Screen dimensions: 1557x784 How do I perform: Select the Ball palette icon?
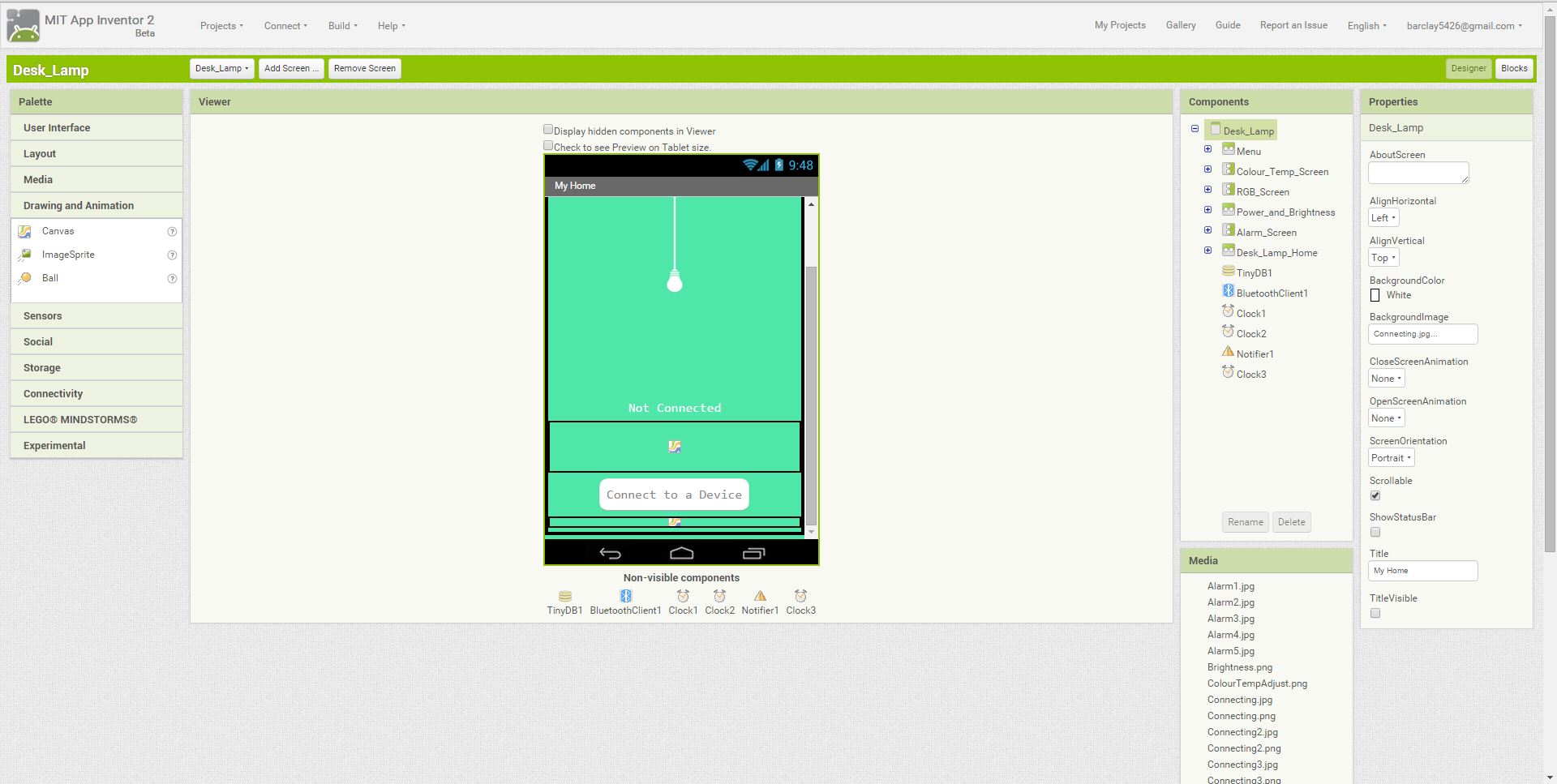coord(25,278)
